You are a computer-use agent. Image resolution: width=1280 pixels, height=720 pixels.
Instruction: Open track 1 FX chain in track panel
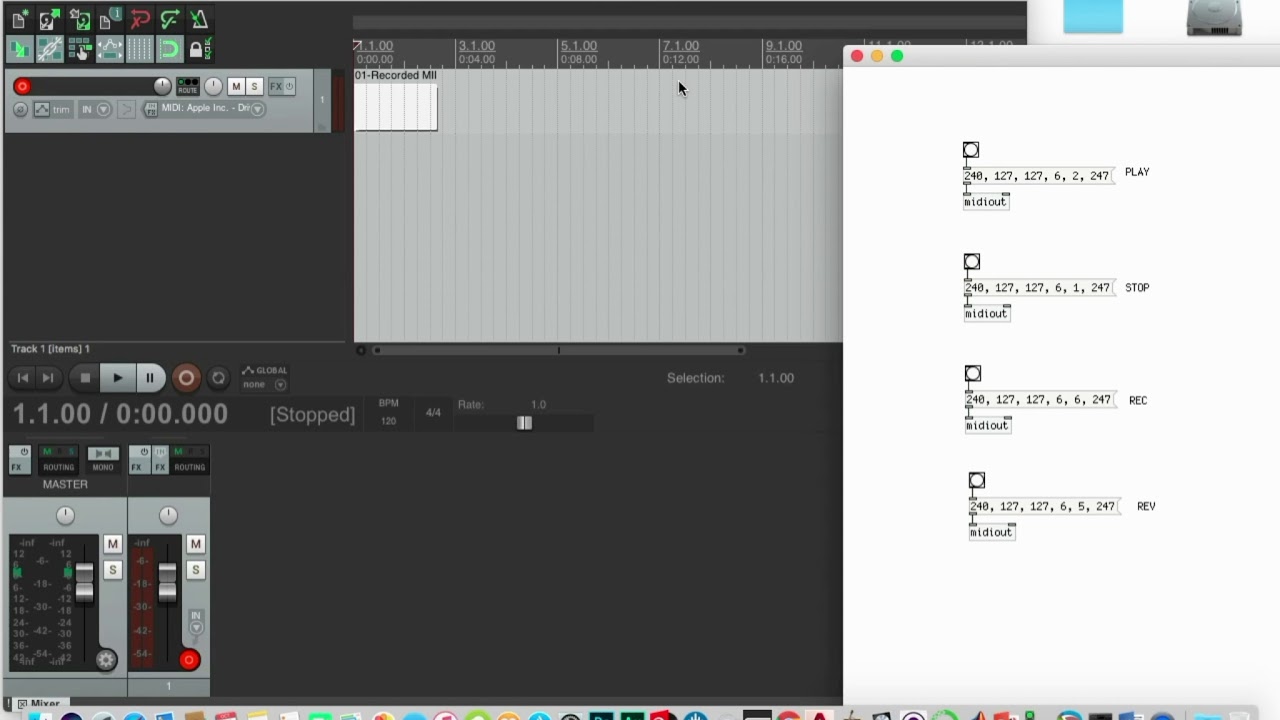(x=275, y=86)
